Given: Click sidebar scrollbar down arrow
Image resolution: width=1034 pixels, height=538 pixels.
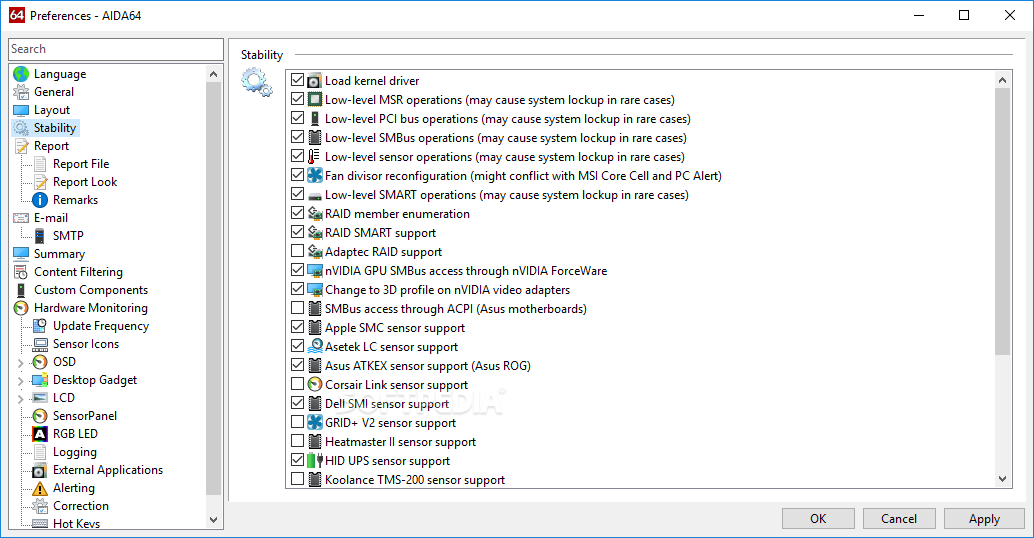Looking at the screenshot, I should [x=213, y=520].
